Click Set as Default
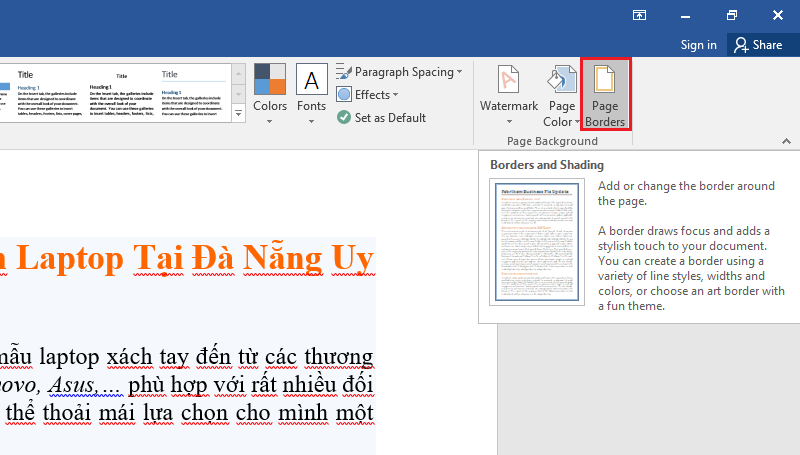The width and height of the screenshot is (800, 455). (381, 118)
